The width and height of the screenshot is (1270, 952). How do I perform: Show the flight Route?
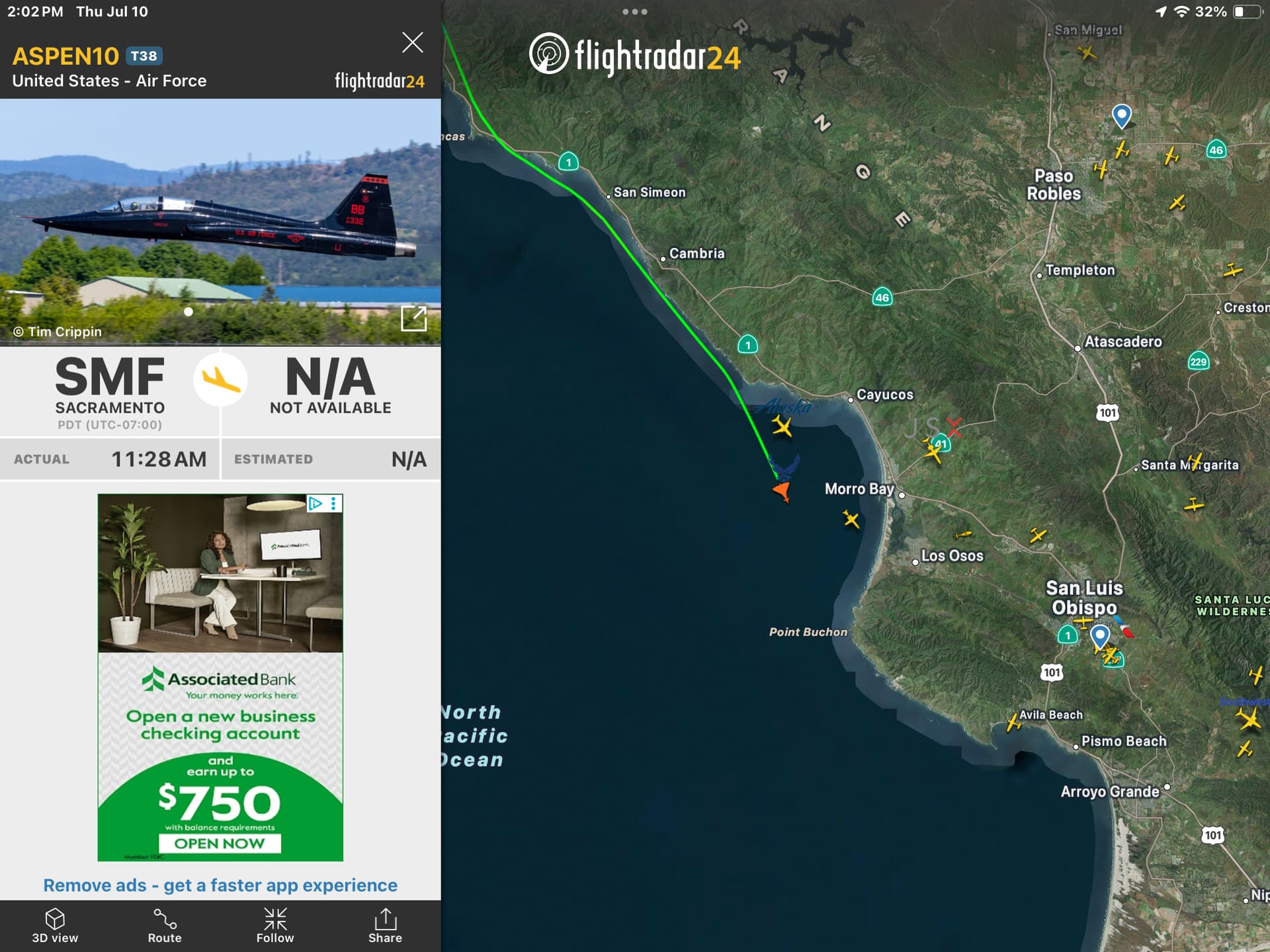click(165, 926)
